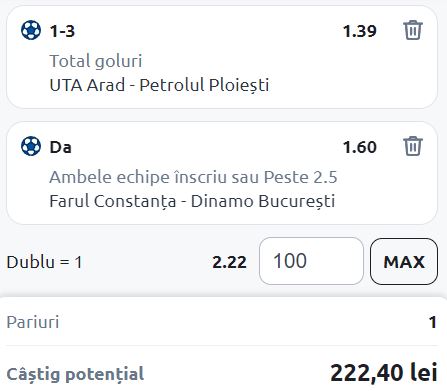Image resolution: width=447 pixels, height=391 pixels.
Task: Click the Pariuri count value 1
Action: [433, 322]
